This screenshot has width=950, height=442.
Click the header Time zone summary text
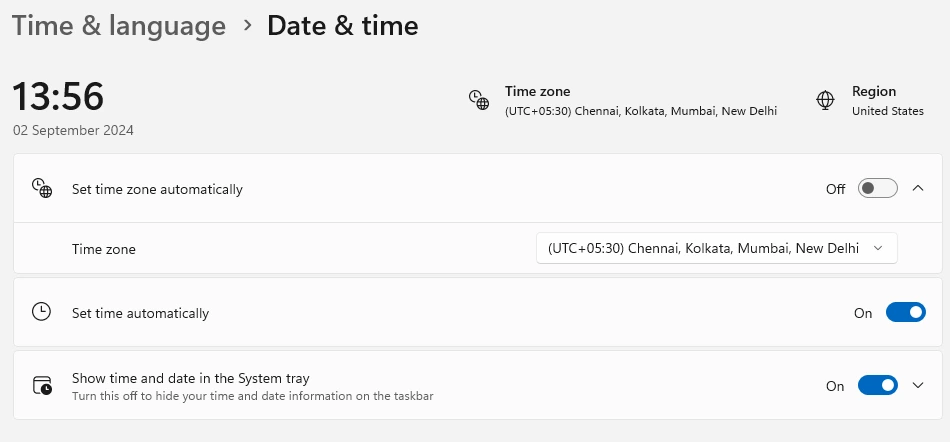[x=640, y=101]
